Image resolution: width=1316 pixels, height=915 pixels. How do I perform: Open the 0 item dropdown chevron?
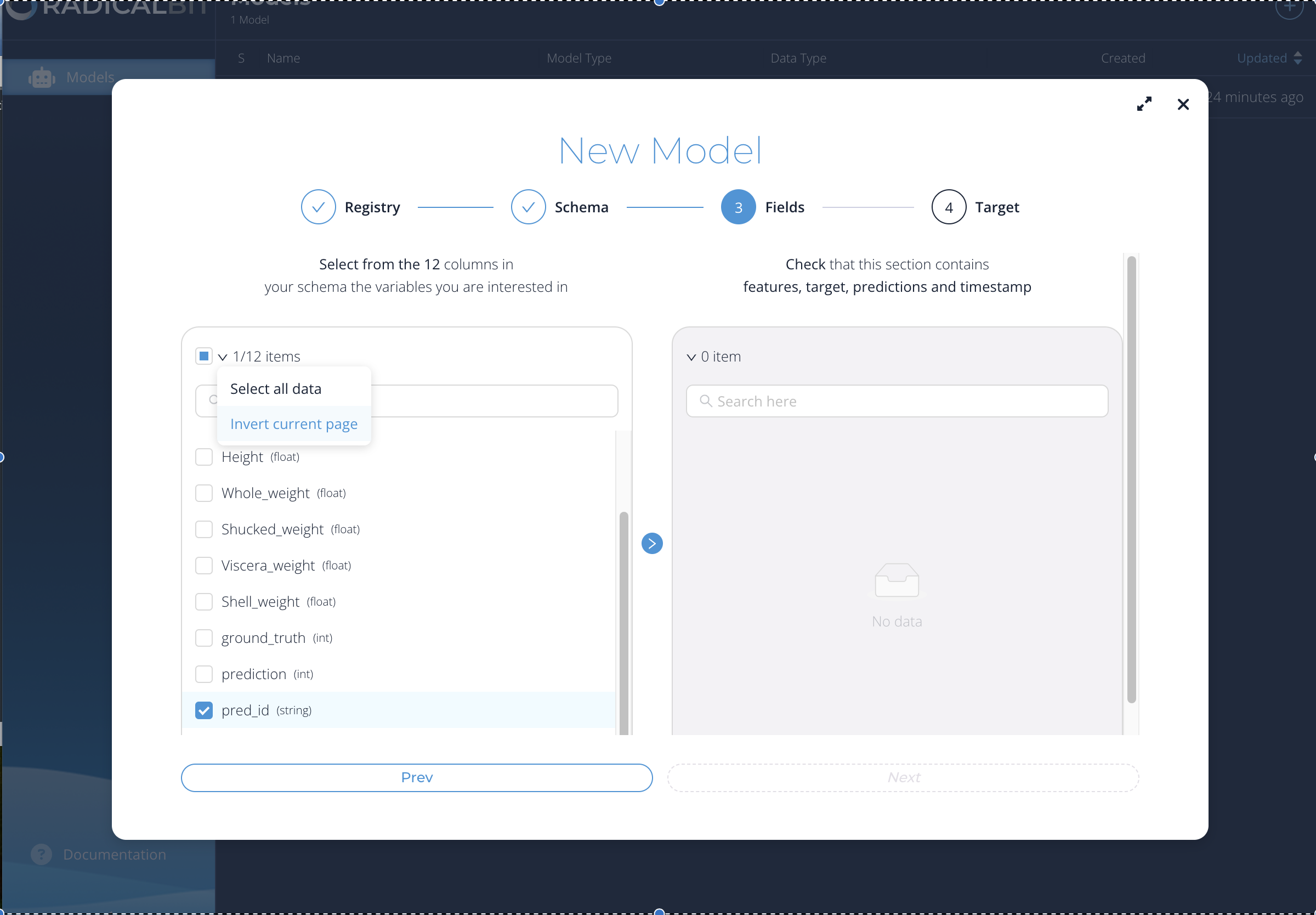pos(691,357)
